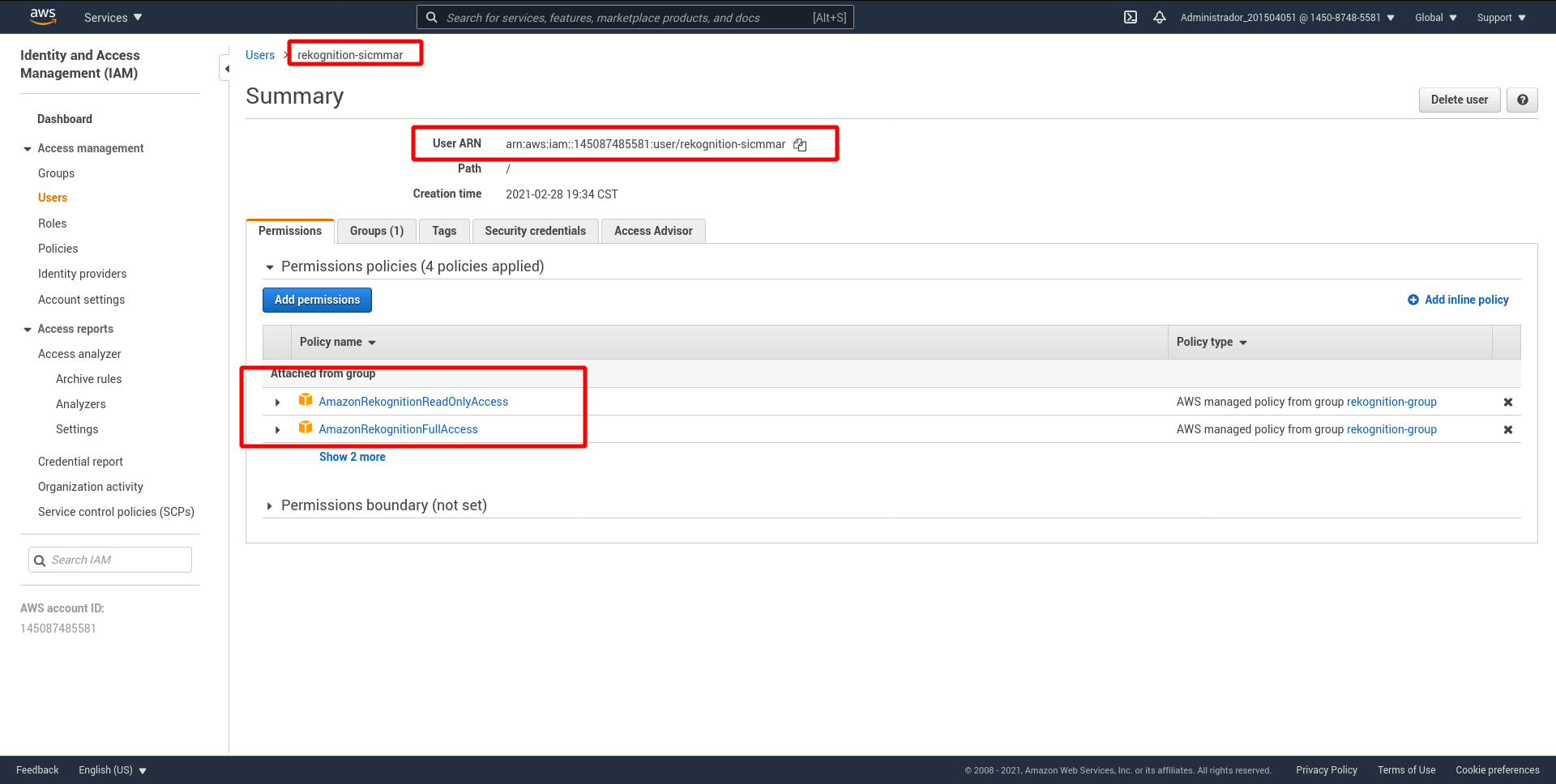Go to the Users breadcrumb link
Viewport: 1556px width, 784px height.
pyautogui.click(x=260, y=55)
